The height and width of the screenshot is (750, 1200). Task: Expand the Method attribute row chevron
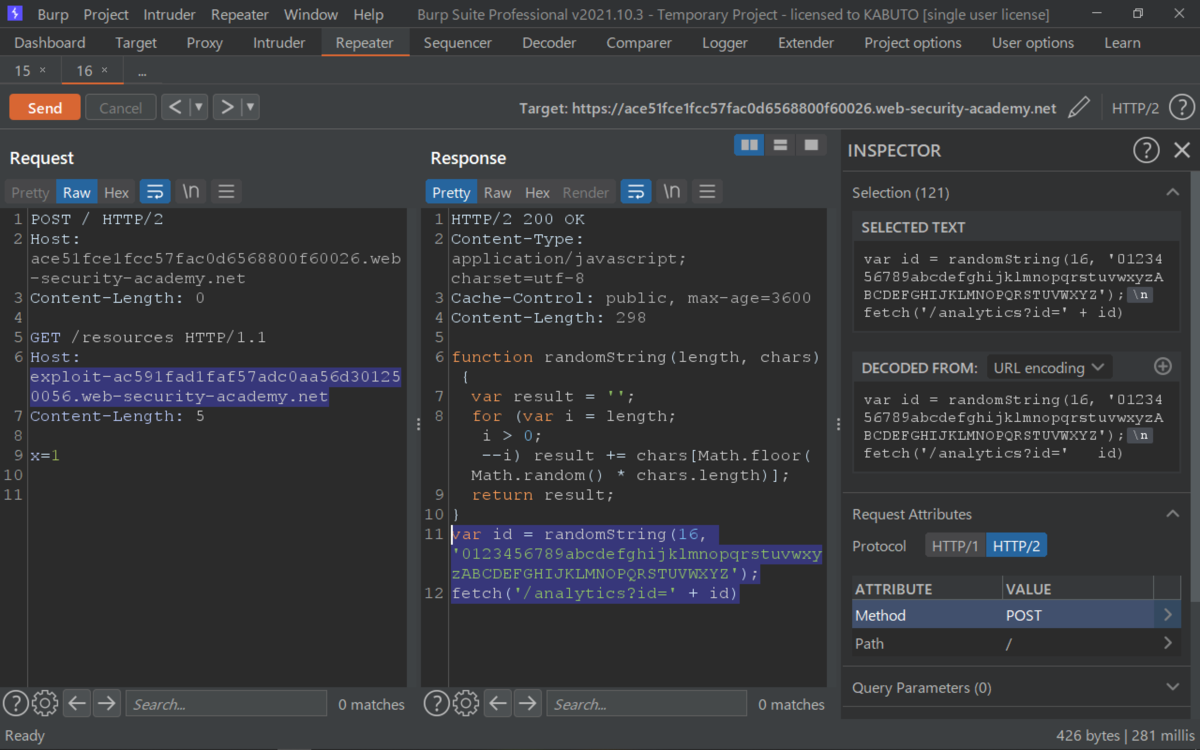1167,615
